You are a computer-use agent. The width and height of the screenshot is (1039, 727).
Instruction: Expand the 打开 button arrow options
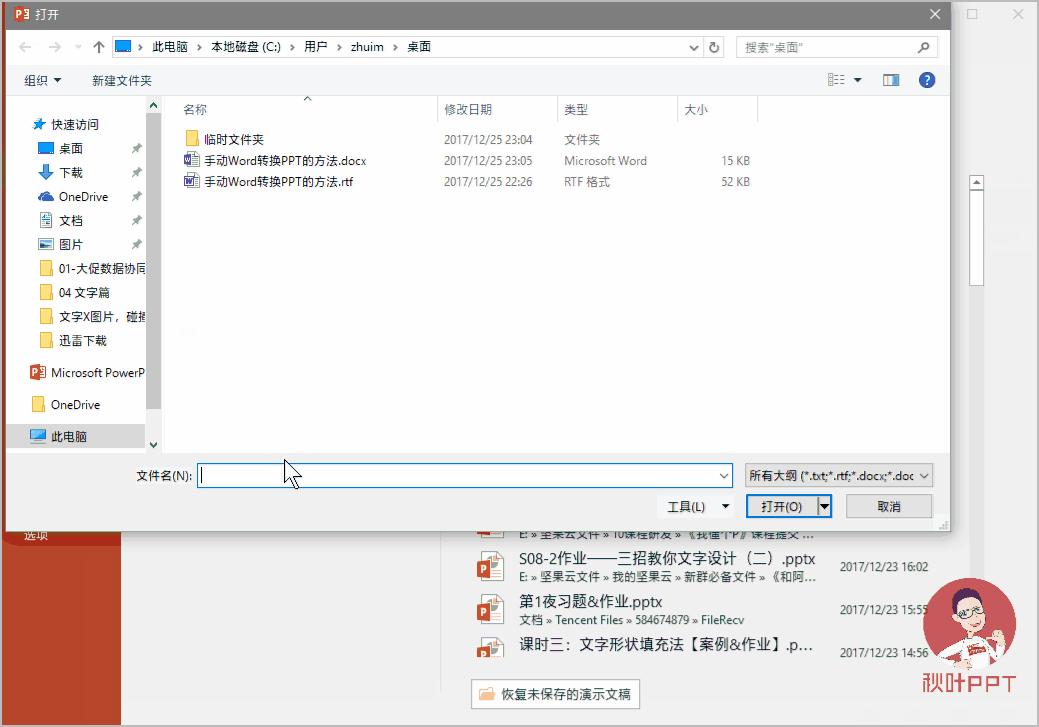pos(825,507)
